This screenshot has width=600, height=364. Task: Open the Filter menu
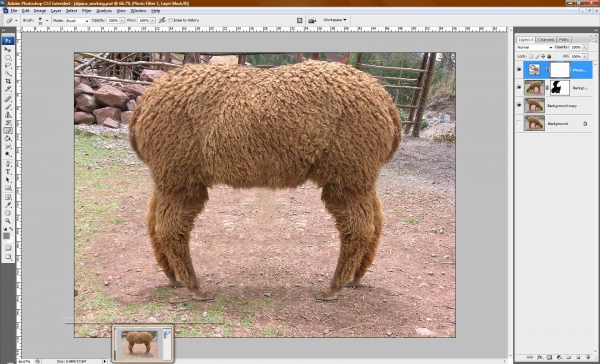[86, 11]
